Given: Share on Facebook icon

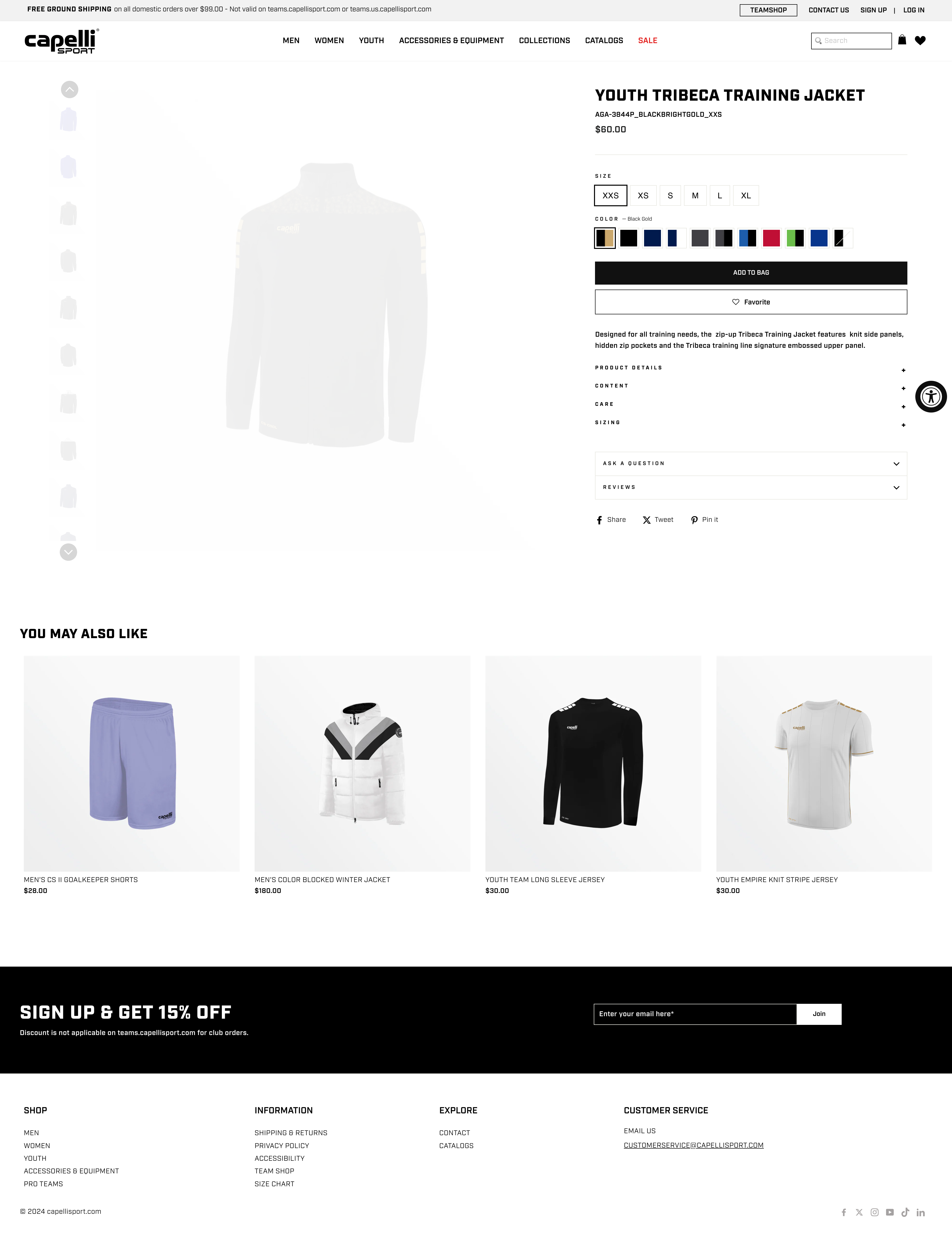Looking at the screenshot, I should tap(599, 520).
